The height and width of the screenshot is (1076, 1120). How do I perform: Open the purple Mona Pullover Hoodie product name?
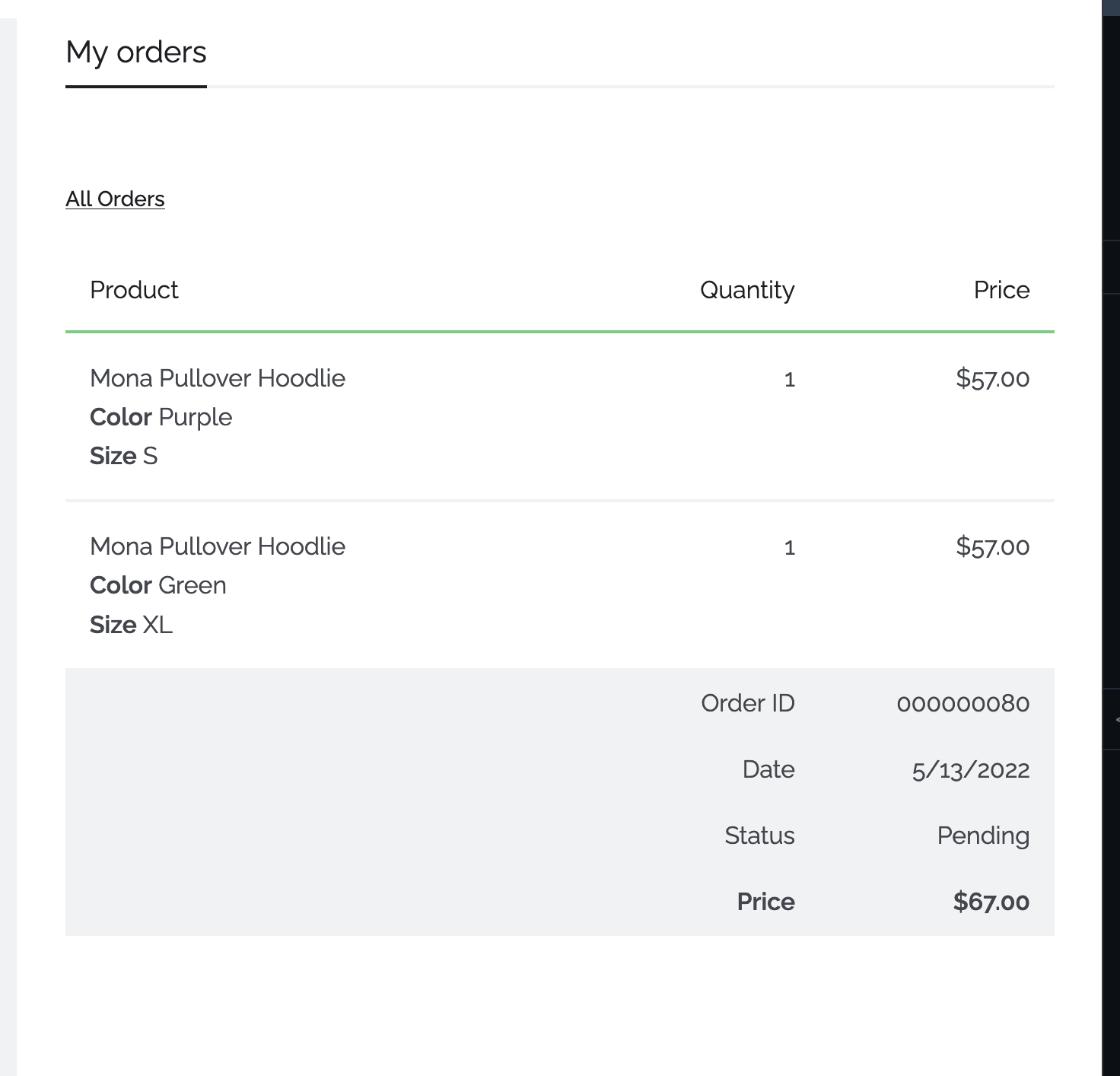tap(218, 378)
